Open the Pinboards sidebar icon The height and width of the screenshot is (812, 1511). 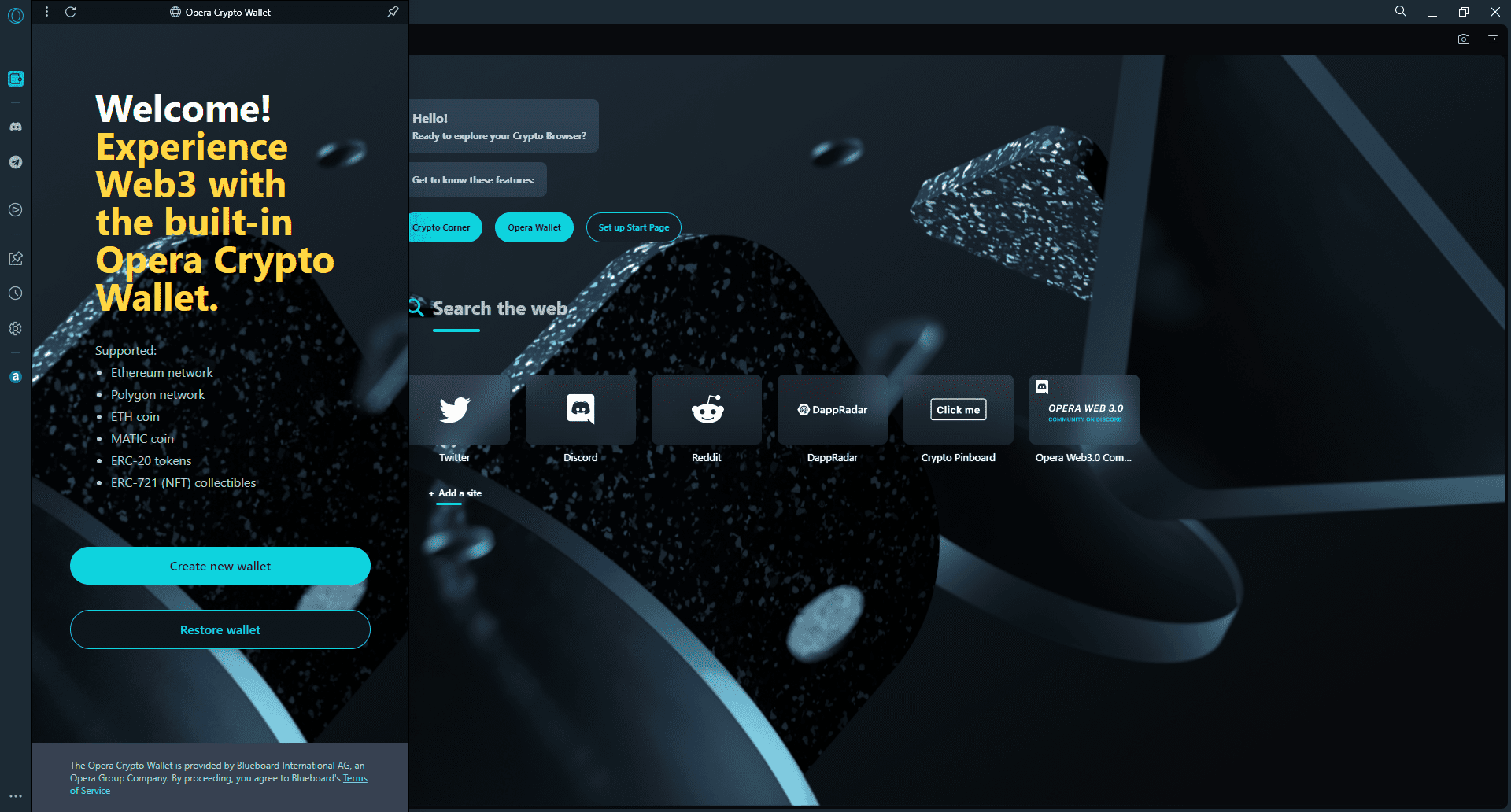(16, 258)
